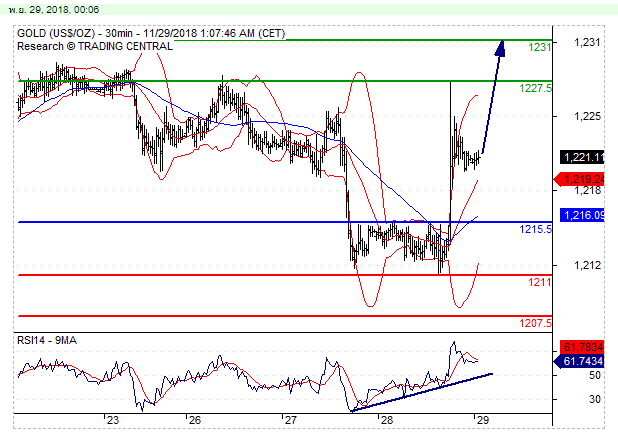Click the blue 1215.5 pivot label
This screenshot has height=444, width=618.
[536, 229]
